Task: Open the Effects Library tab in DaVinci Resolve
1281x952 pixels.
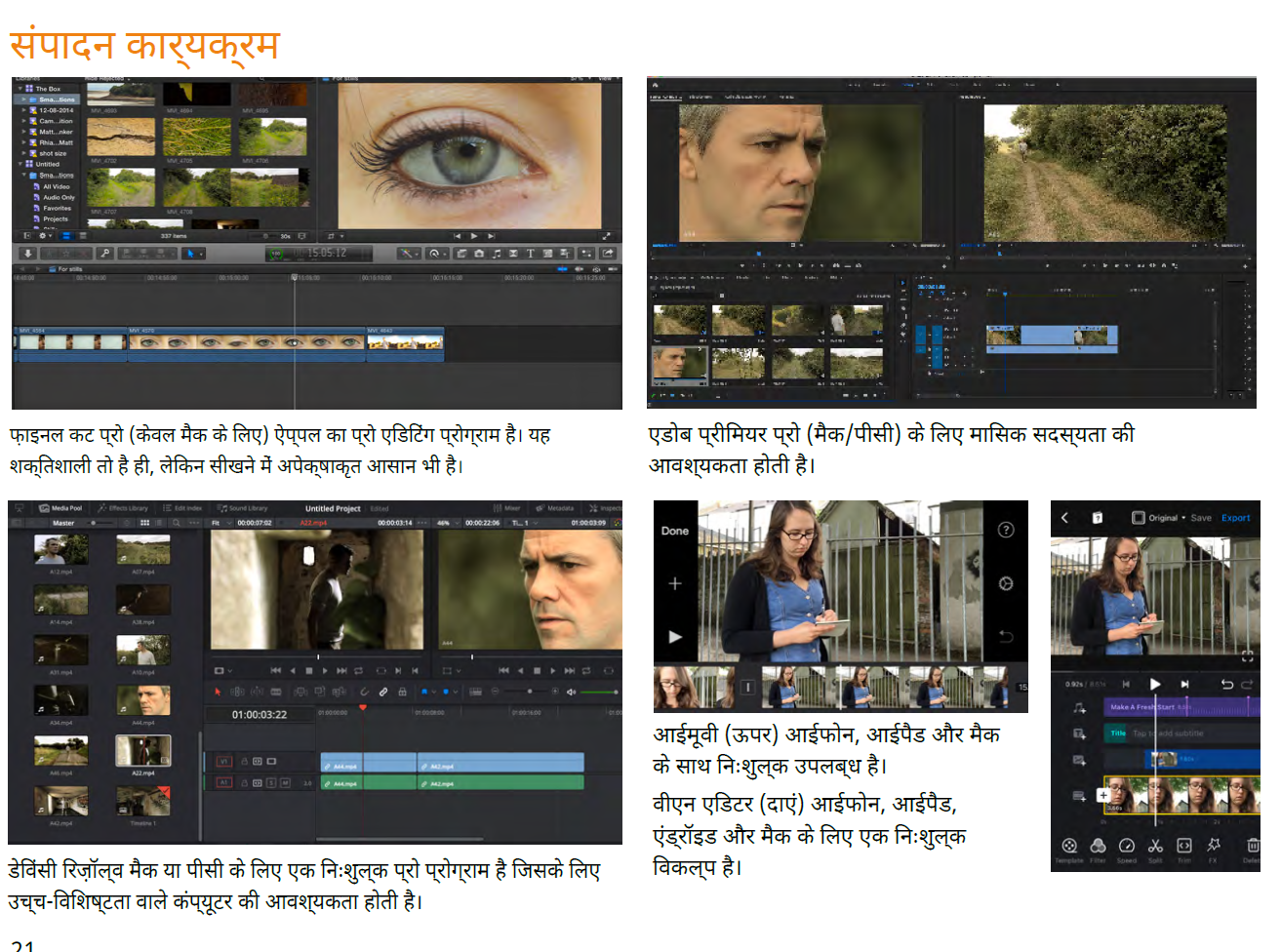Action: click(x=123, y=508)
